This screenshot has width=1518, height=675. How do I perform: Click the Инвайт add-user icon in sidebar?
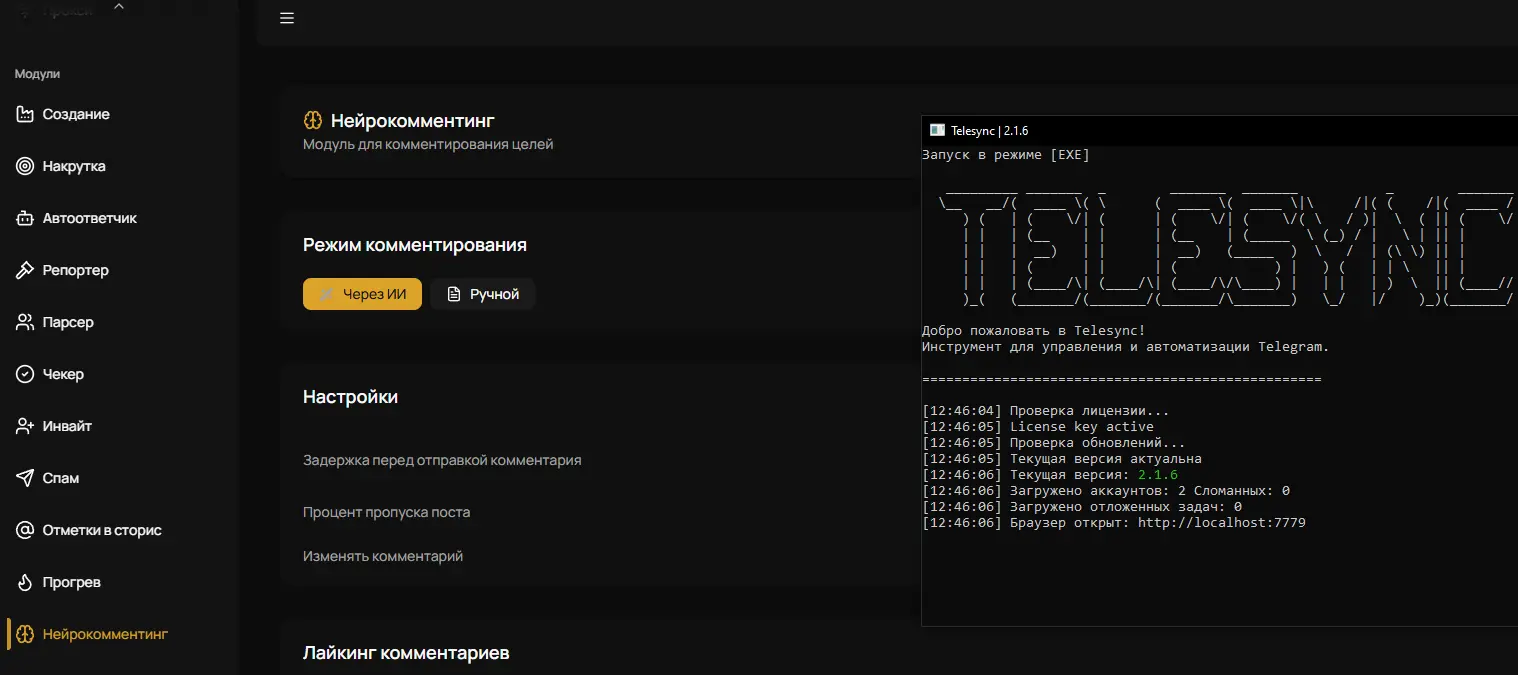tap(25, 426)
